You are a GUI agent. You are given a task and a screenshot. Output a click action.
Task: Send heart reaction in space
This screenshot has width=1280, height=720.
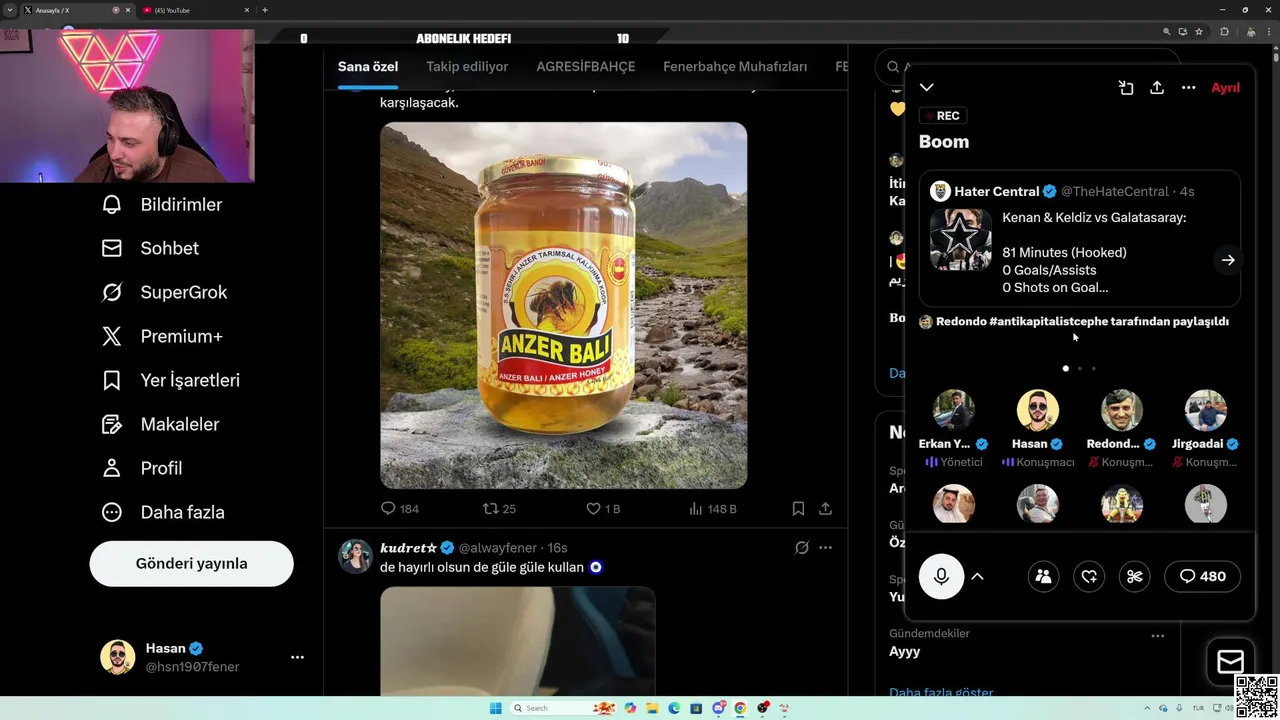click(1089, 576)
